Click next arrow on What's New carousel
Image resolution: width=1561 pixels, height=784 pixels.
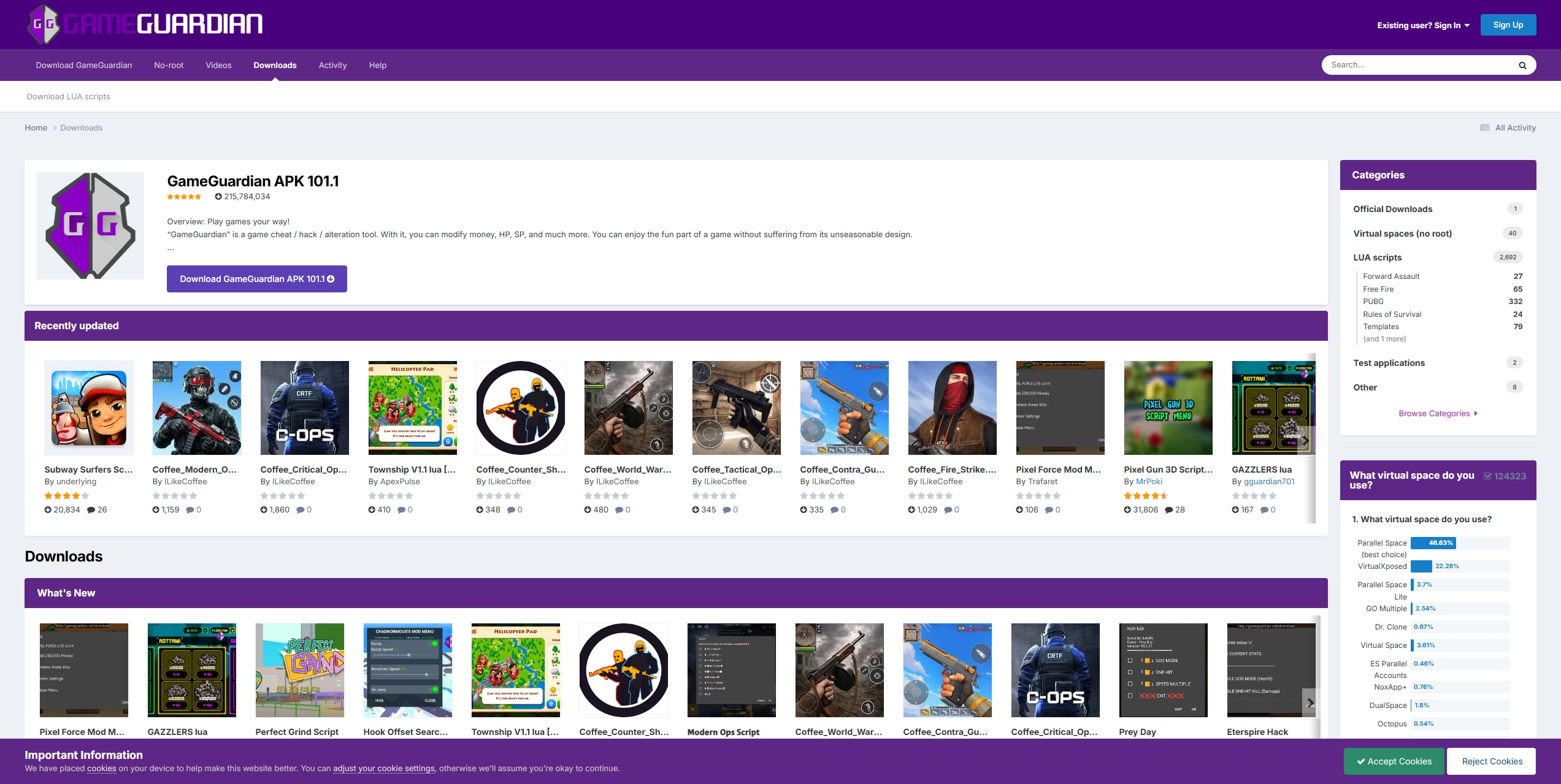[1310, 702]
